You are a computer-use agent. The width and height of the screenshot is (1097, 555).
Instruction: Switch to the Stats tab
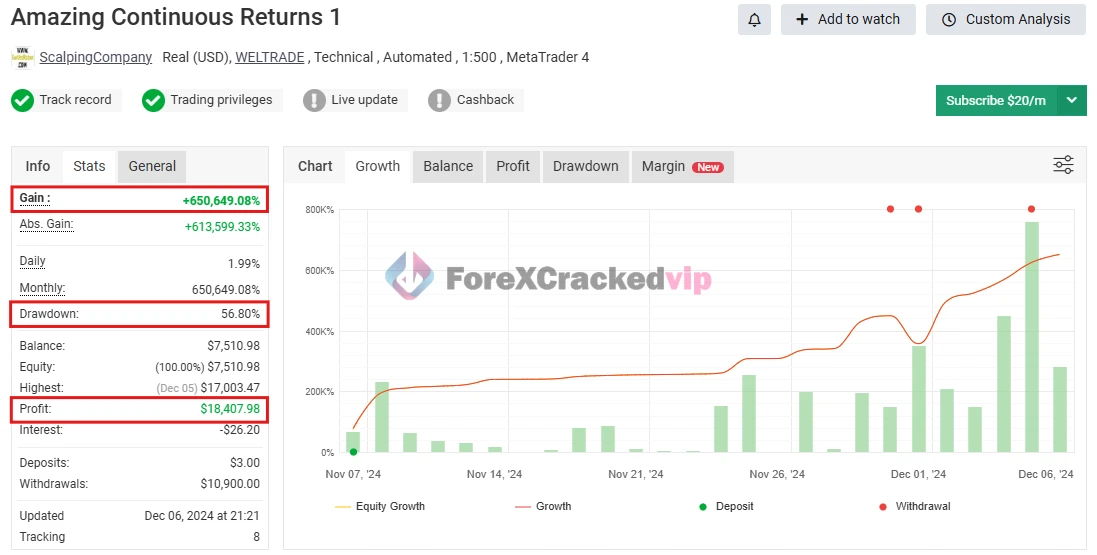coord(89,166)
